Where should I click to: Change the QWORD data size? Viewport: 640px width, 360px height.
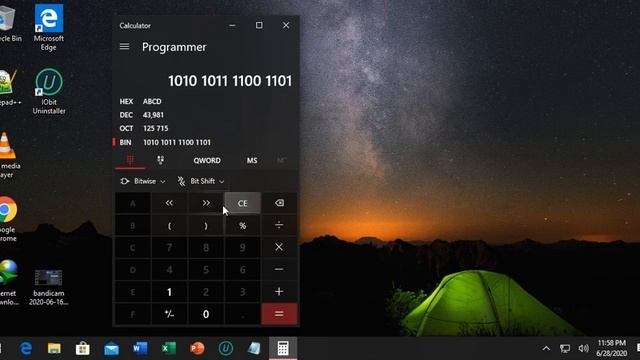(x=207, y=160)
